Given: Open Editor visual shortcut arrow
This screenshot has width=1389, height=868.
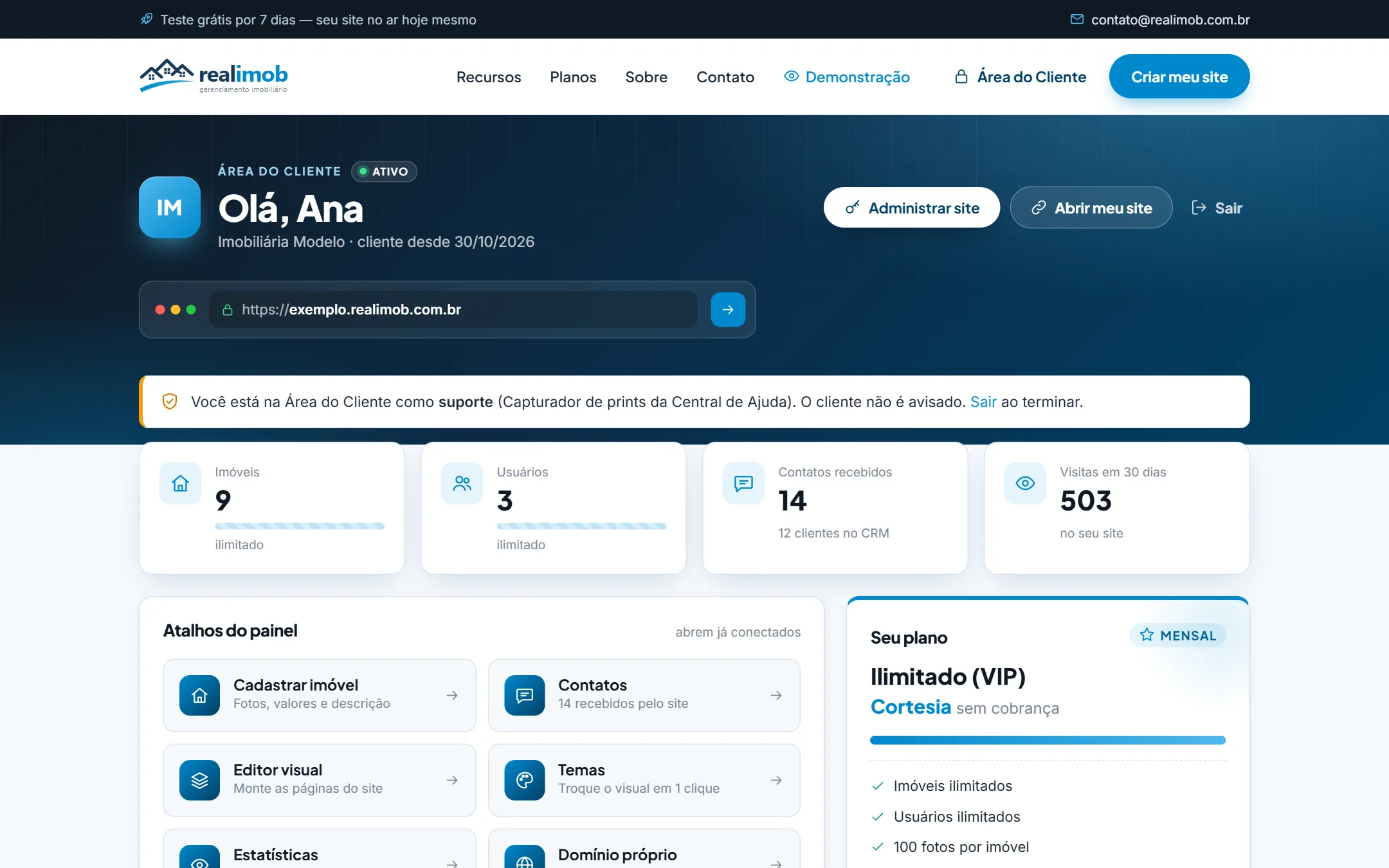Looking at the screenshot, I should (452, 780).
